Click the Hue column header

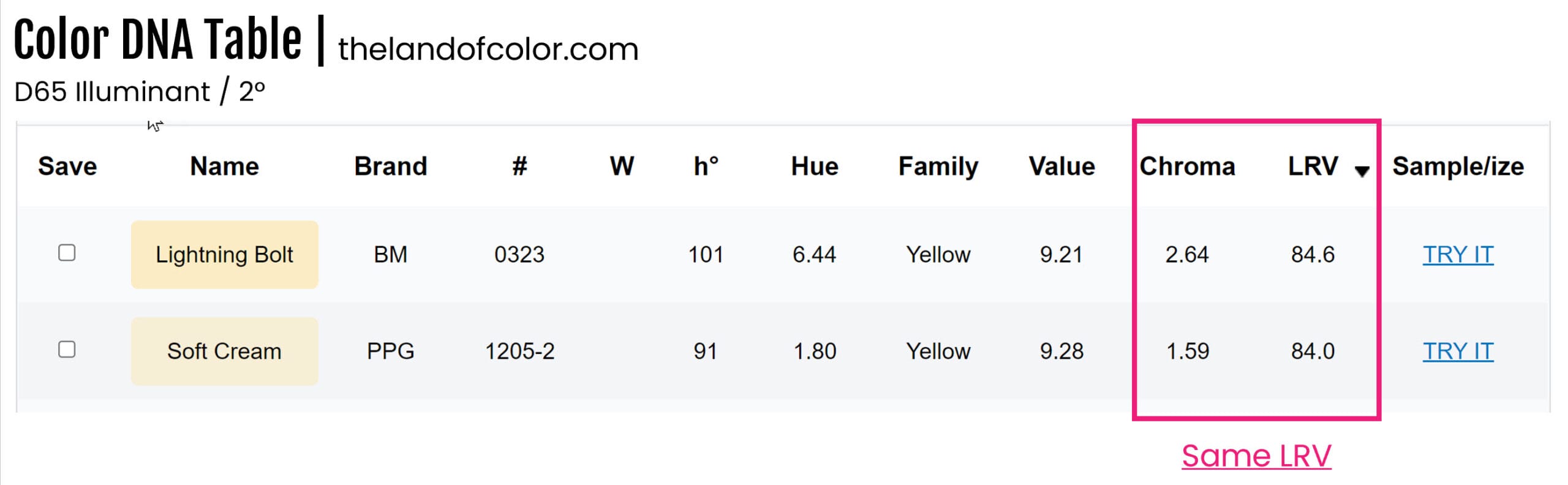[814, 167]
